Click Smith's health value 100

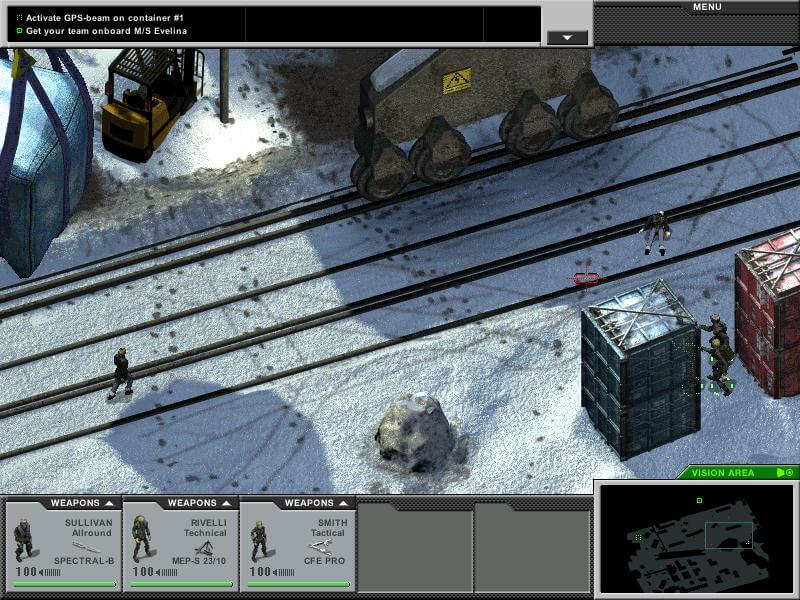(260, 572)
